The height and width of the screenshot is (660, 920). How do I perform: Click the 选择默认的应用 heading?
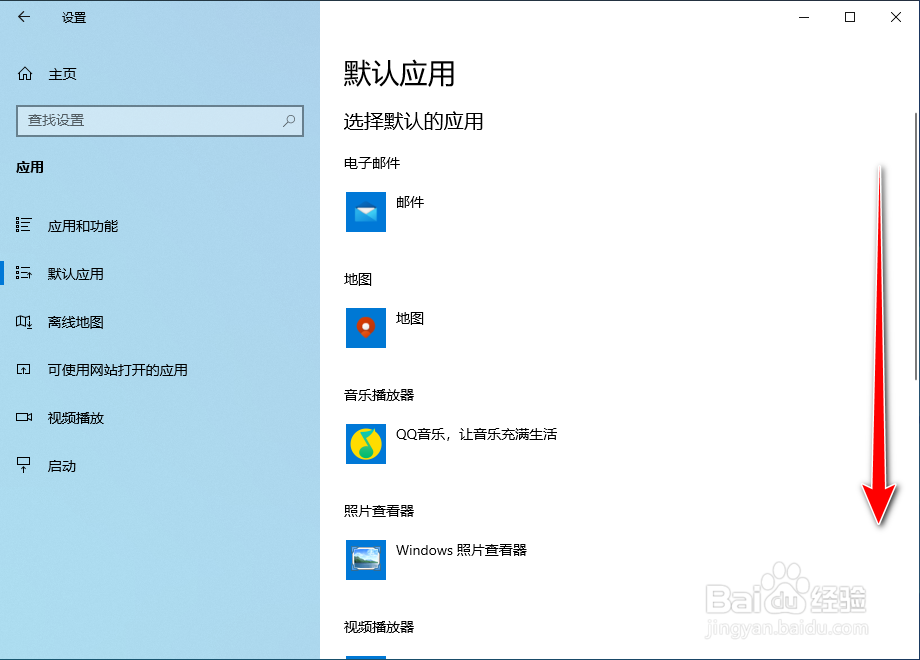414,121
